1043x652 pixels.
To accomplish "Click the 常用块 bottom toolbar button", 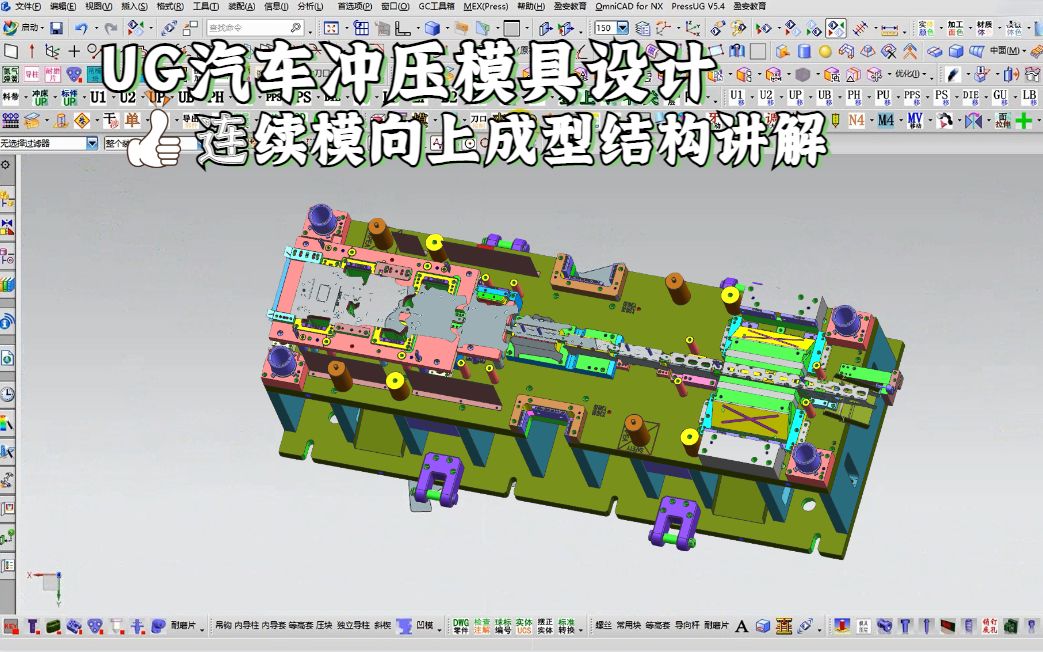I will tap(628, 625).
